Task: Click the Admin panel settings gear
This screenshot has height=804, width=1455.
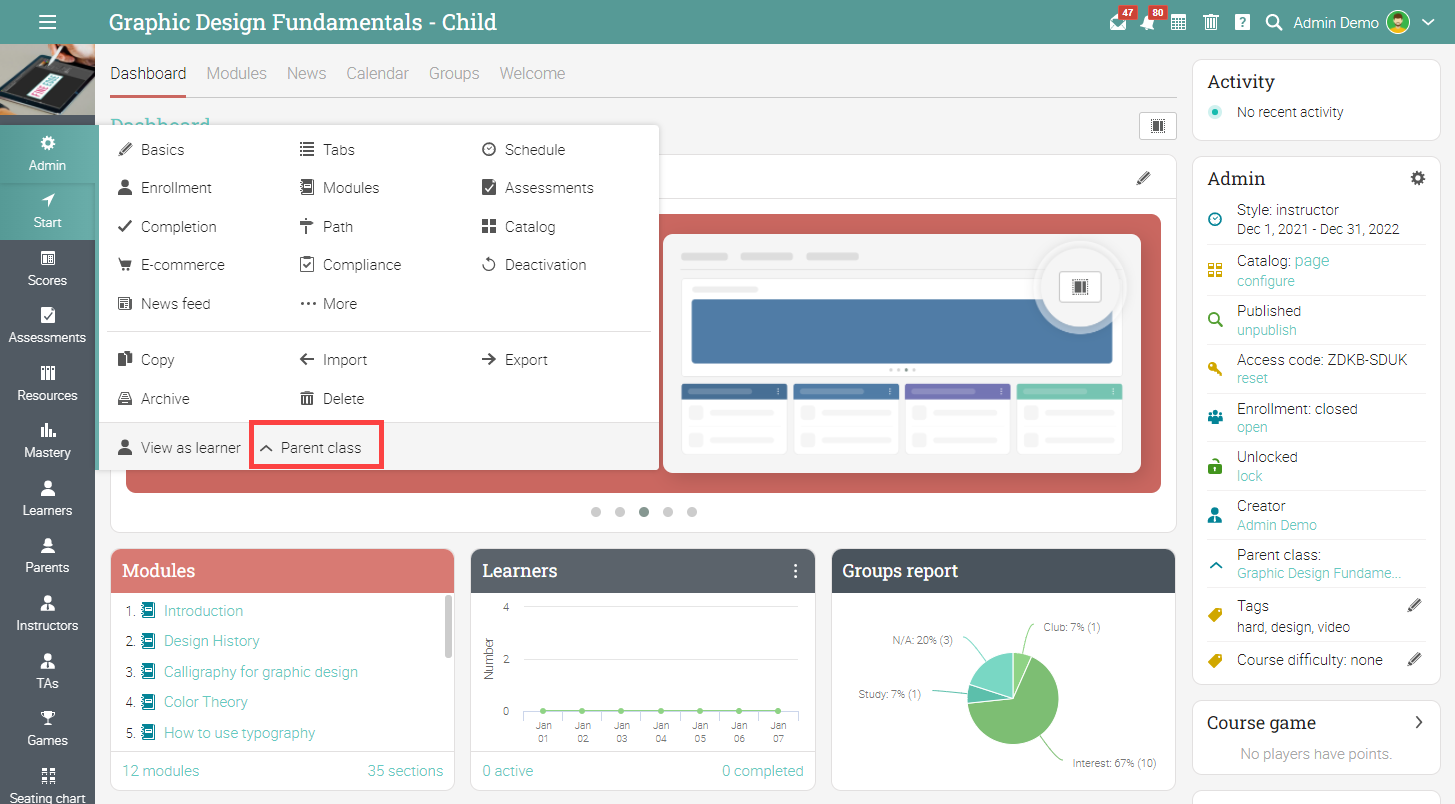Action: point(1417,178)
